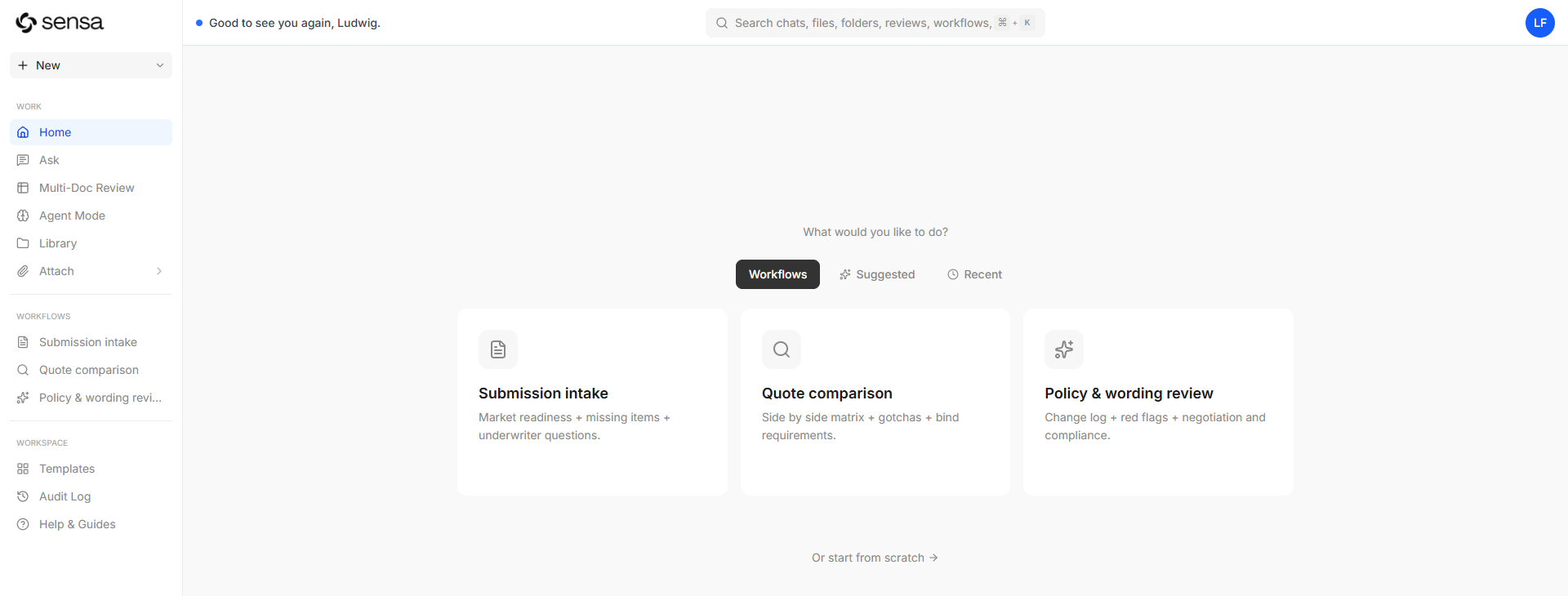Select the Recent tab
The image size is (1568, 596).
pyautogui.click(x=974, y=274)
